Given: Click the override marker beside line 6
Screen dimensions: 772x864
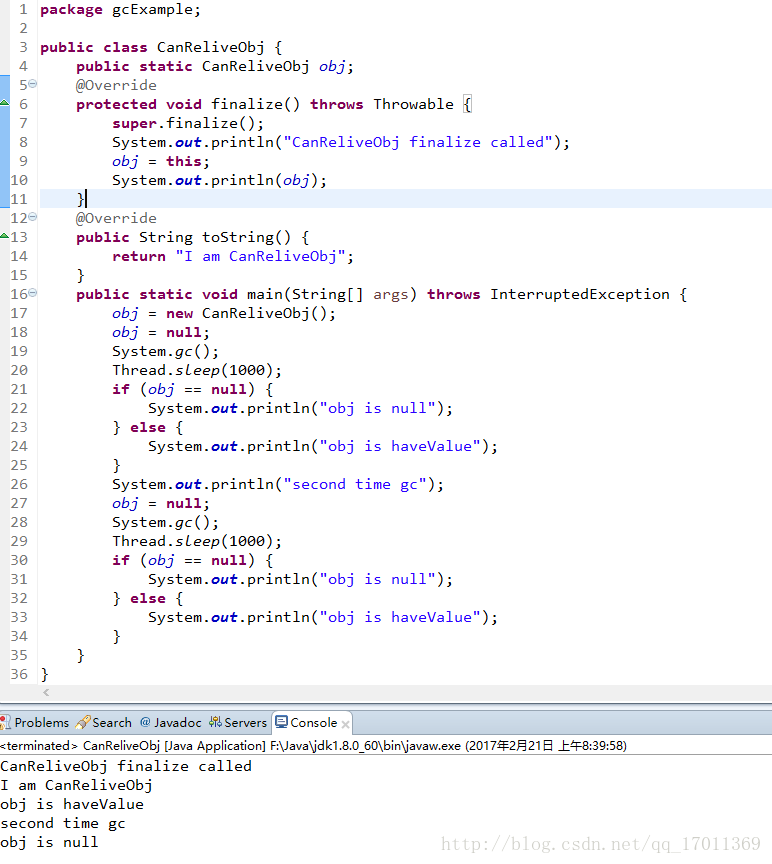Looking at the screenshot, I should (x=4, y=102).
